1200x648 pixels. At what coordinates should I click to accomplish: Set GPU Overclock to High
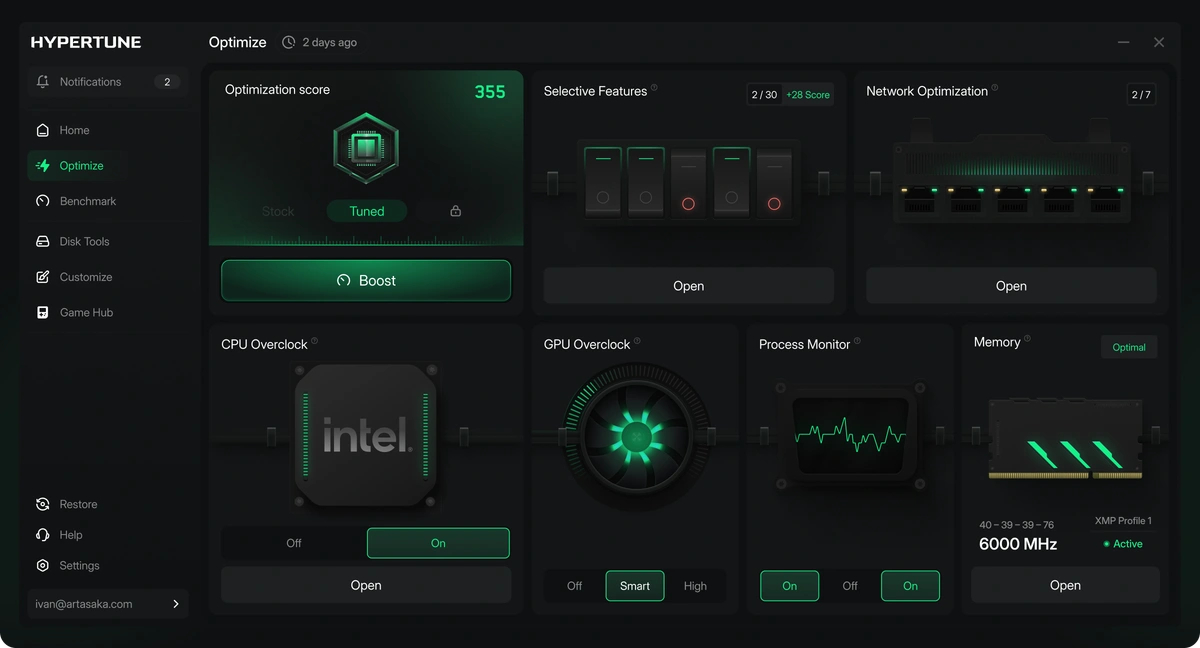point(695,586)
